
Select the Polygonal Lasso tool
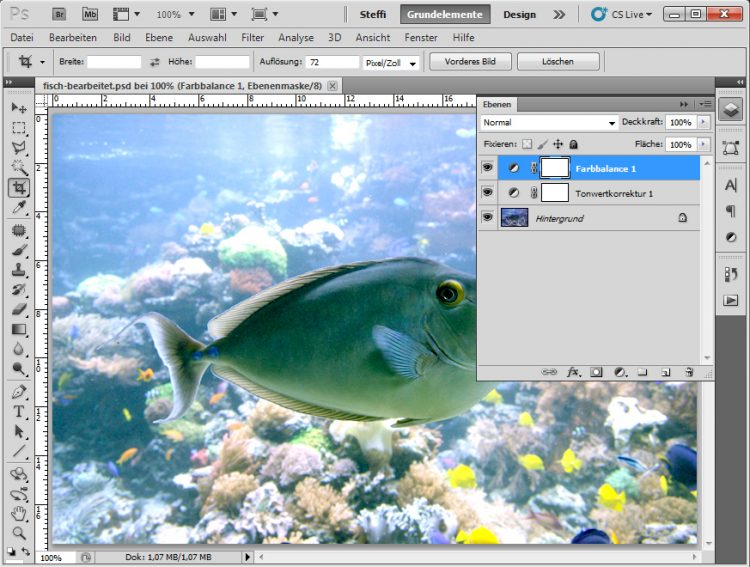[x=19, y=147]
